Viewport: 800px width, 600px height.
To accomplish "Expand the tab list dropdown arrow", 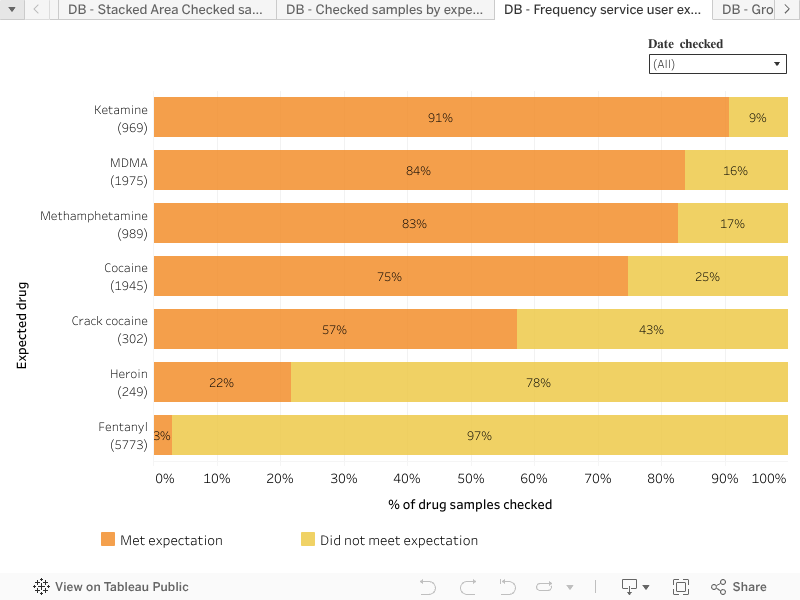I will pos(11,10).
